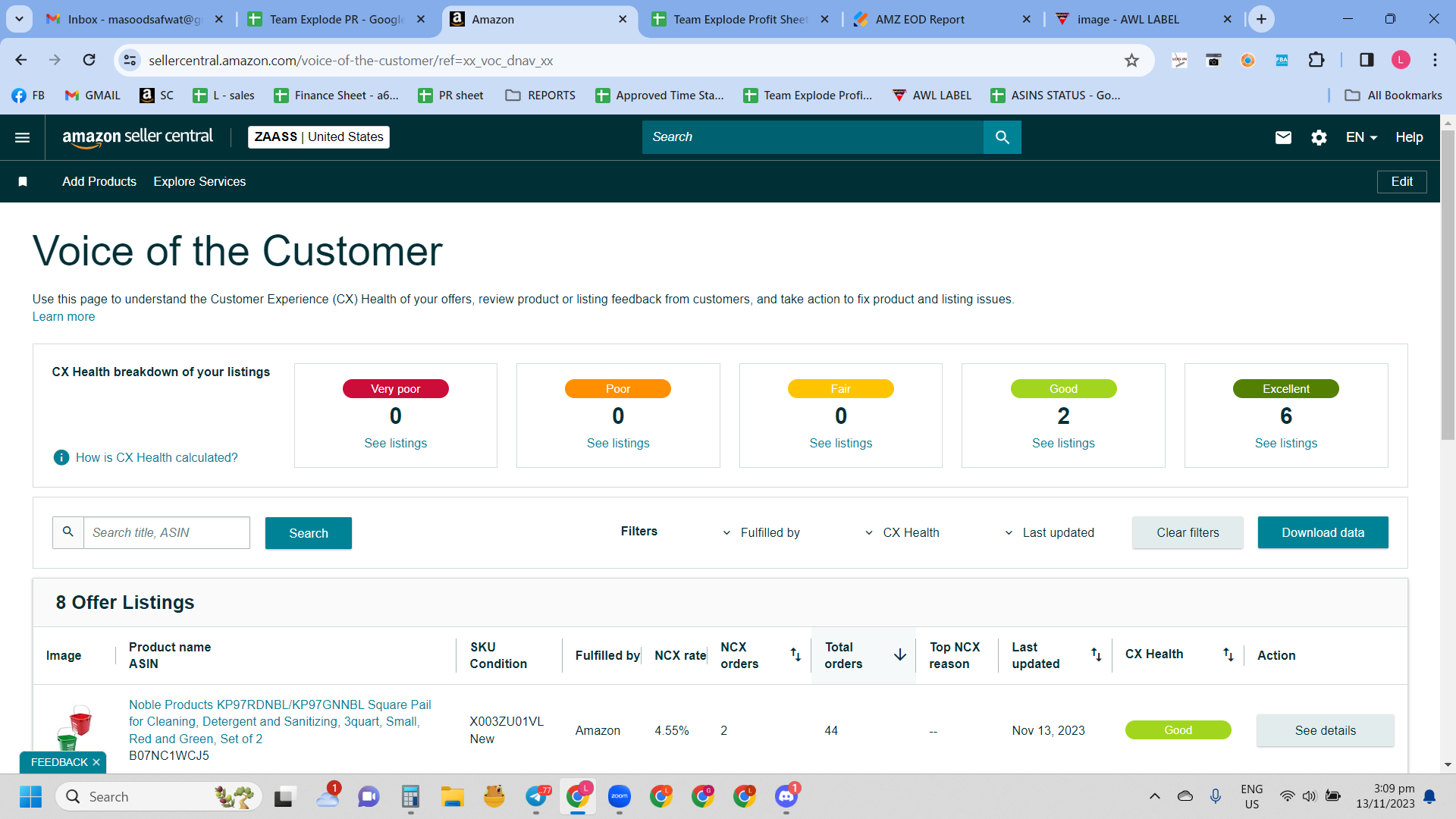Open Help in the header
The image size is (1456, 819).
click(1409, 137)
